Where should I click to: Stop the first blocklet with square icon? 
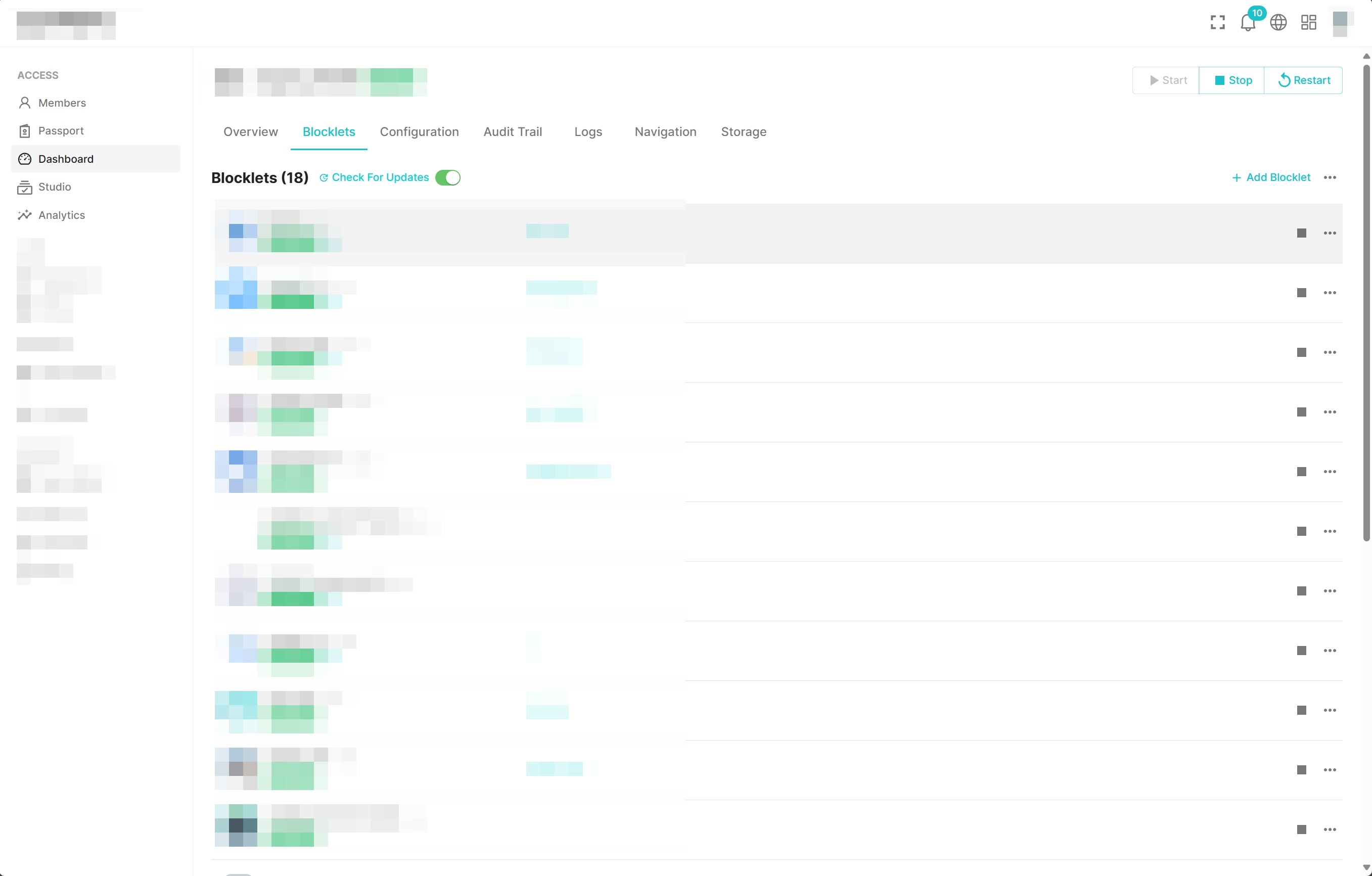coord(1301,233)
